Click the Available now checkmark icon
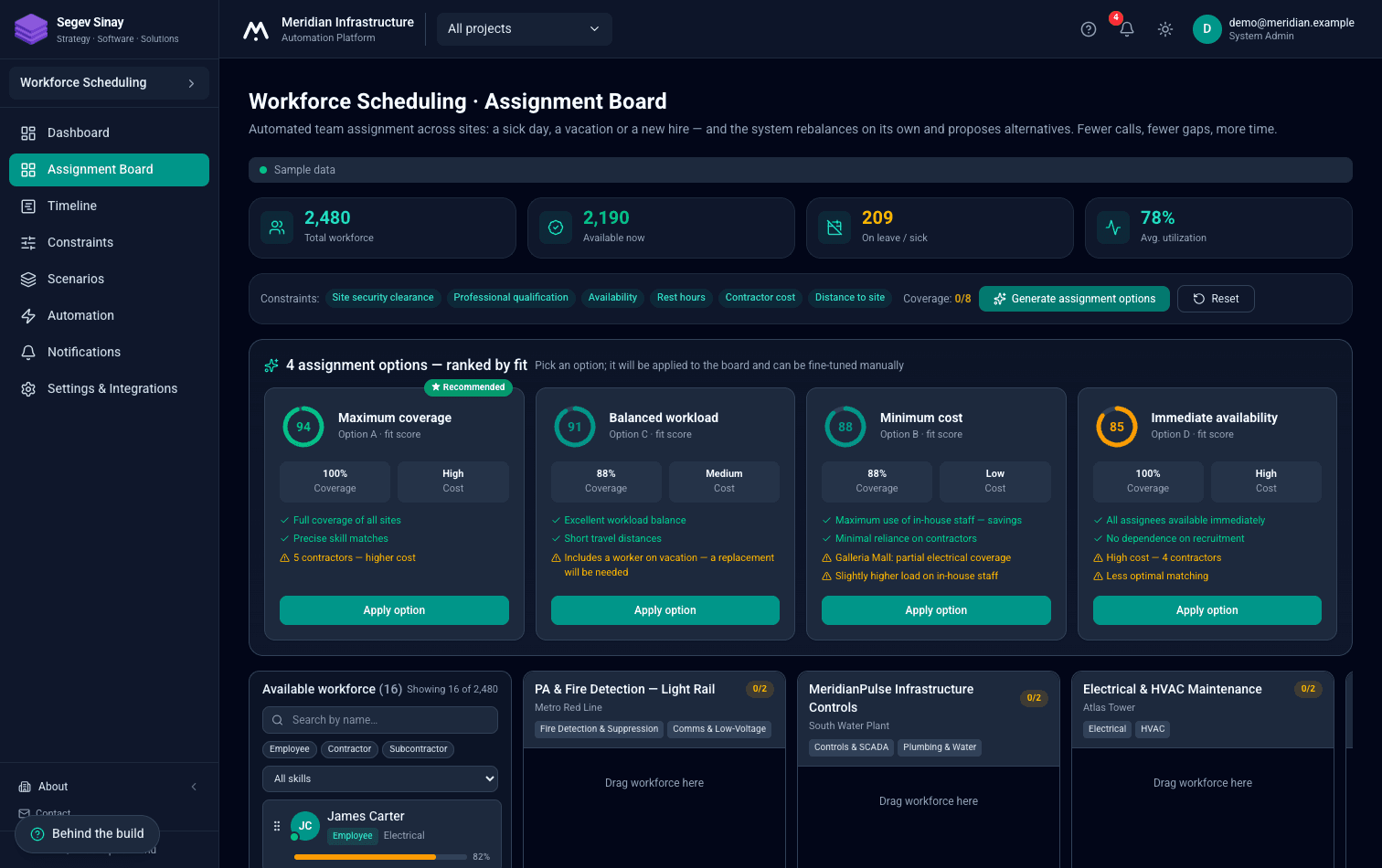 [x=556, y=228]
